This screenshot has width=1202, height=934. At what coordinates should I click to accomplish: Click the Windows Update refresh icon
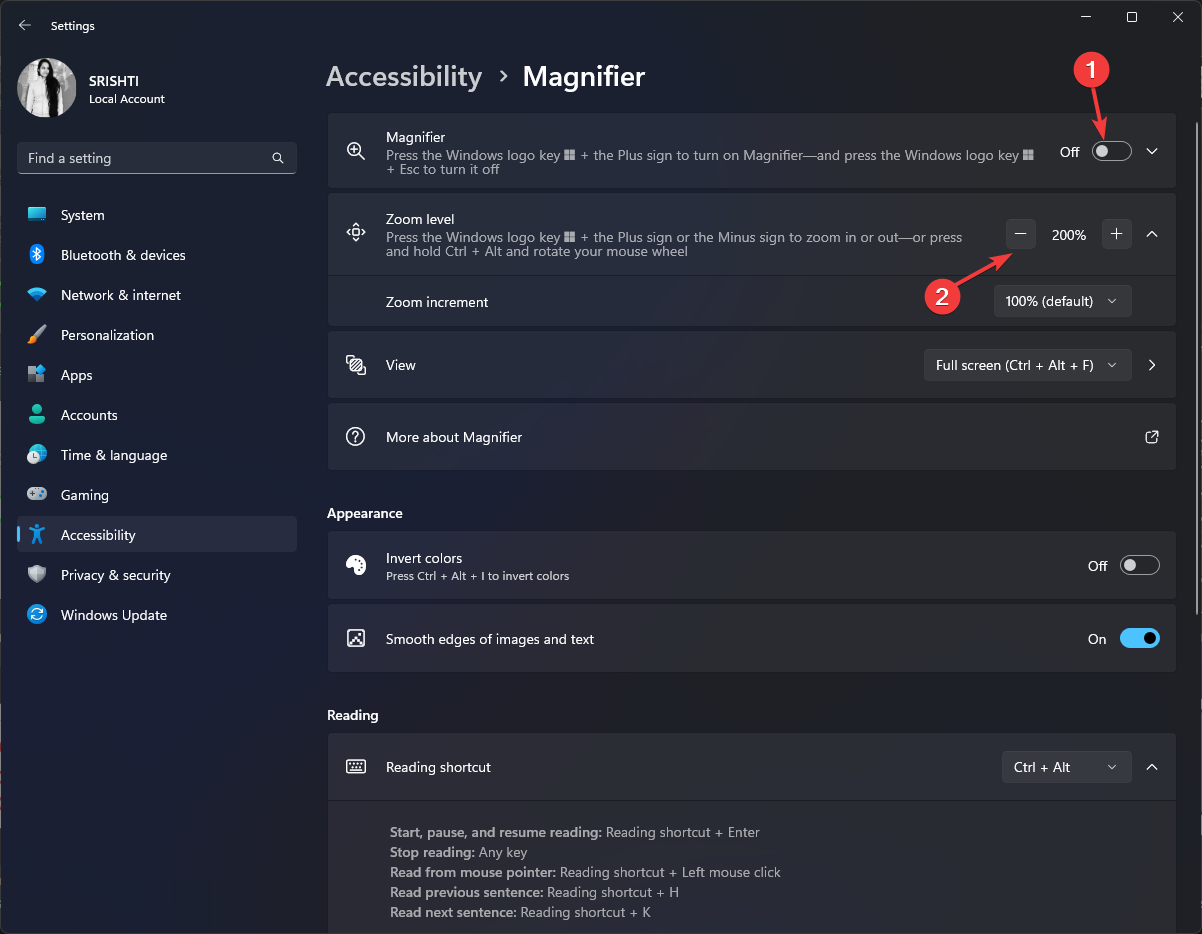click(37, 615)
